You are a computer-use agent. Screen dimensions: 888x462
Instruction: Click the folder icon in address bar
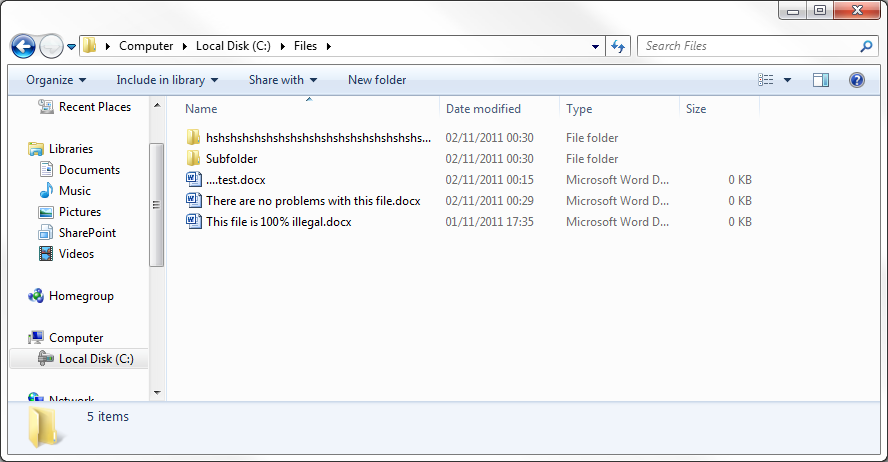click(x=89, y=45)
